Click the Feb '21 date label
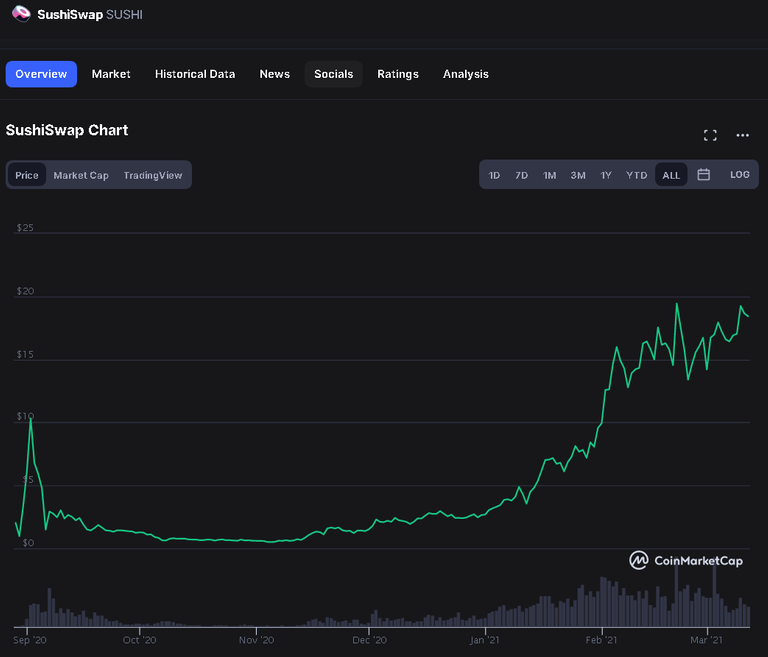768x657 pixels. (x=601, y=640)
